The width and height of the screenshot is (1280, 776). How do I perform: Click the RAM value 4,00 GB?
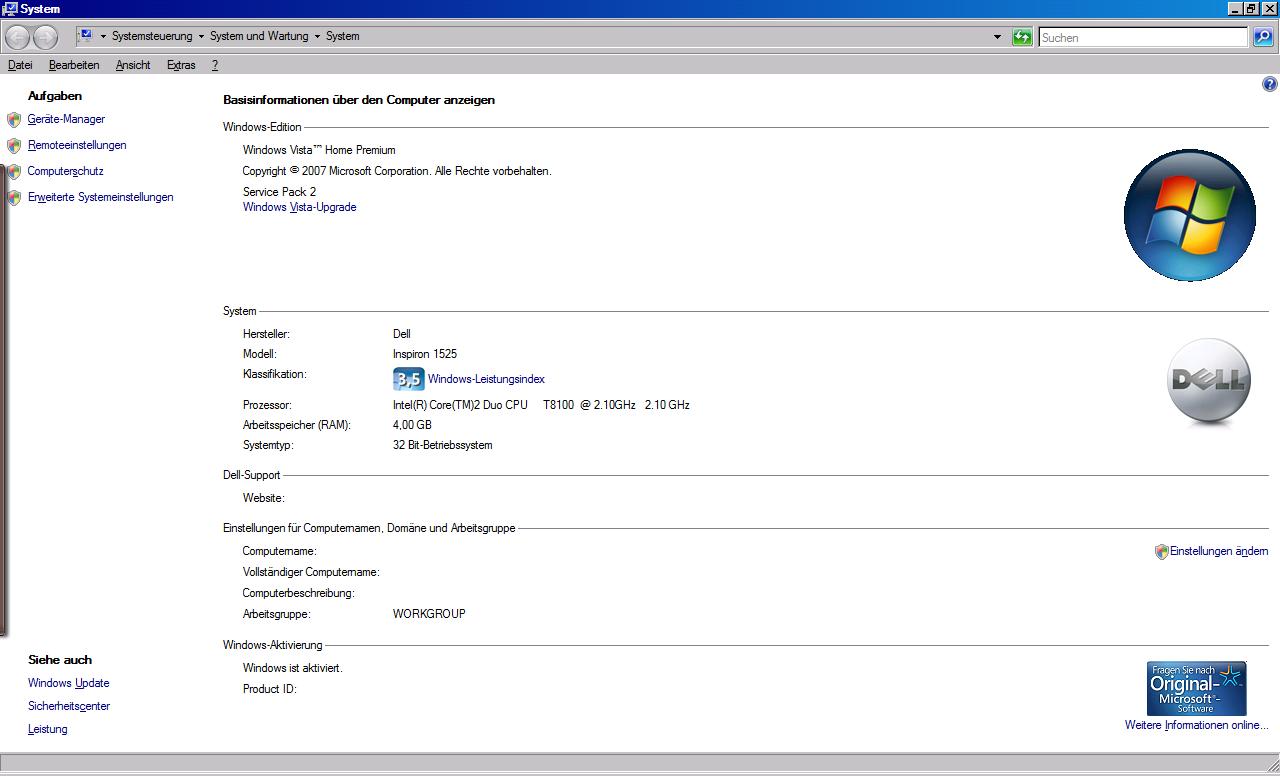coord(412,425)
